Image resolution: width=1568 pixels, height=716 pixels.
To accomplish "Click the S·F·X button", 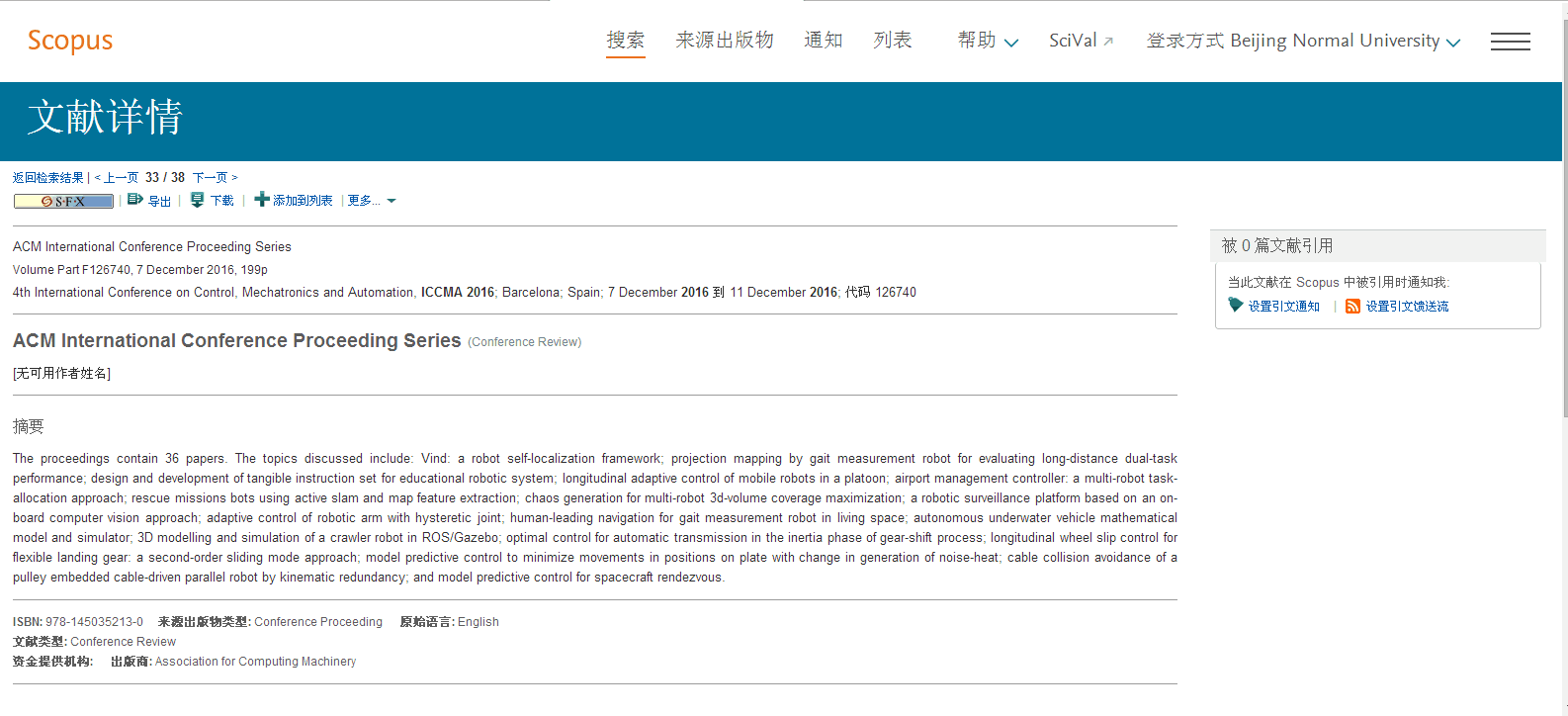I will click(x=63, y=201).
